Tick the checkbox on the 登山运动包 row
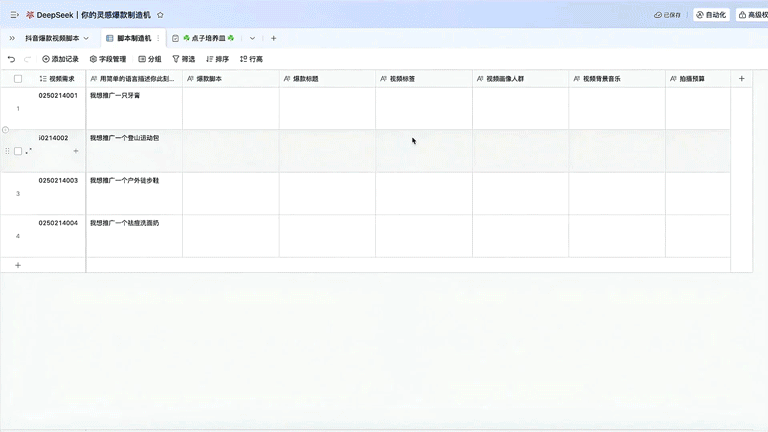Viewport: 768px width, 432px height. (x=18, y=151)
